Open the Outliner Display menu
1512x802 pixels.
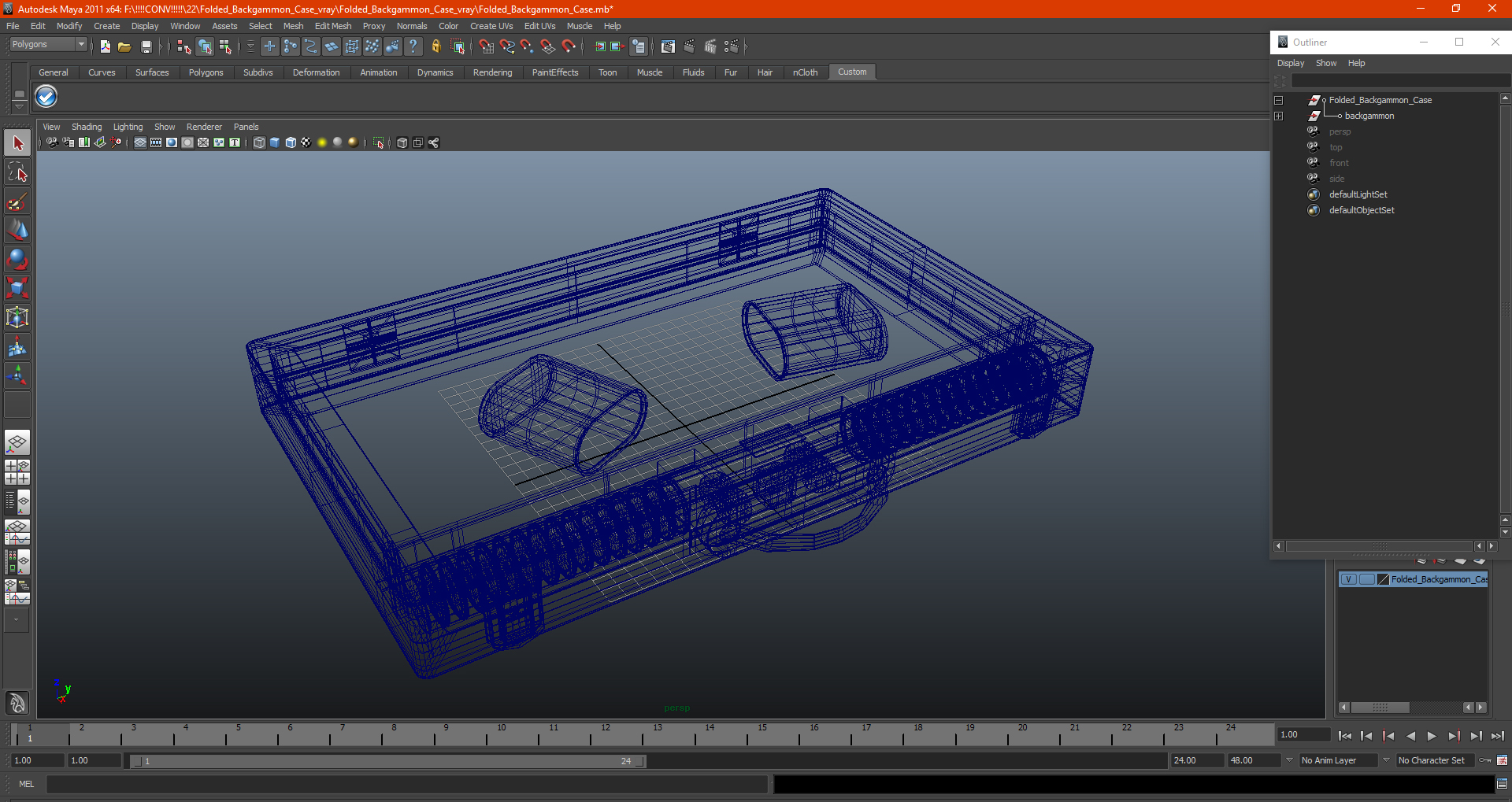tap(1291, 63)
